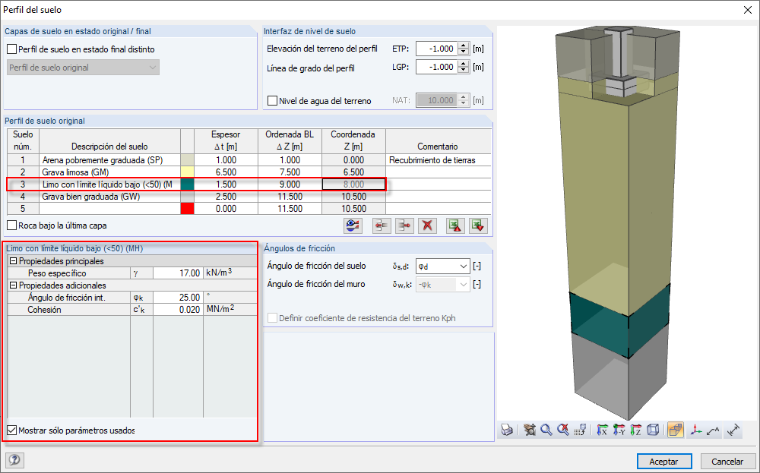Viewport: 760px width, 473px height.
Task: Click the camera view settings icon
Action: [530, 430]
